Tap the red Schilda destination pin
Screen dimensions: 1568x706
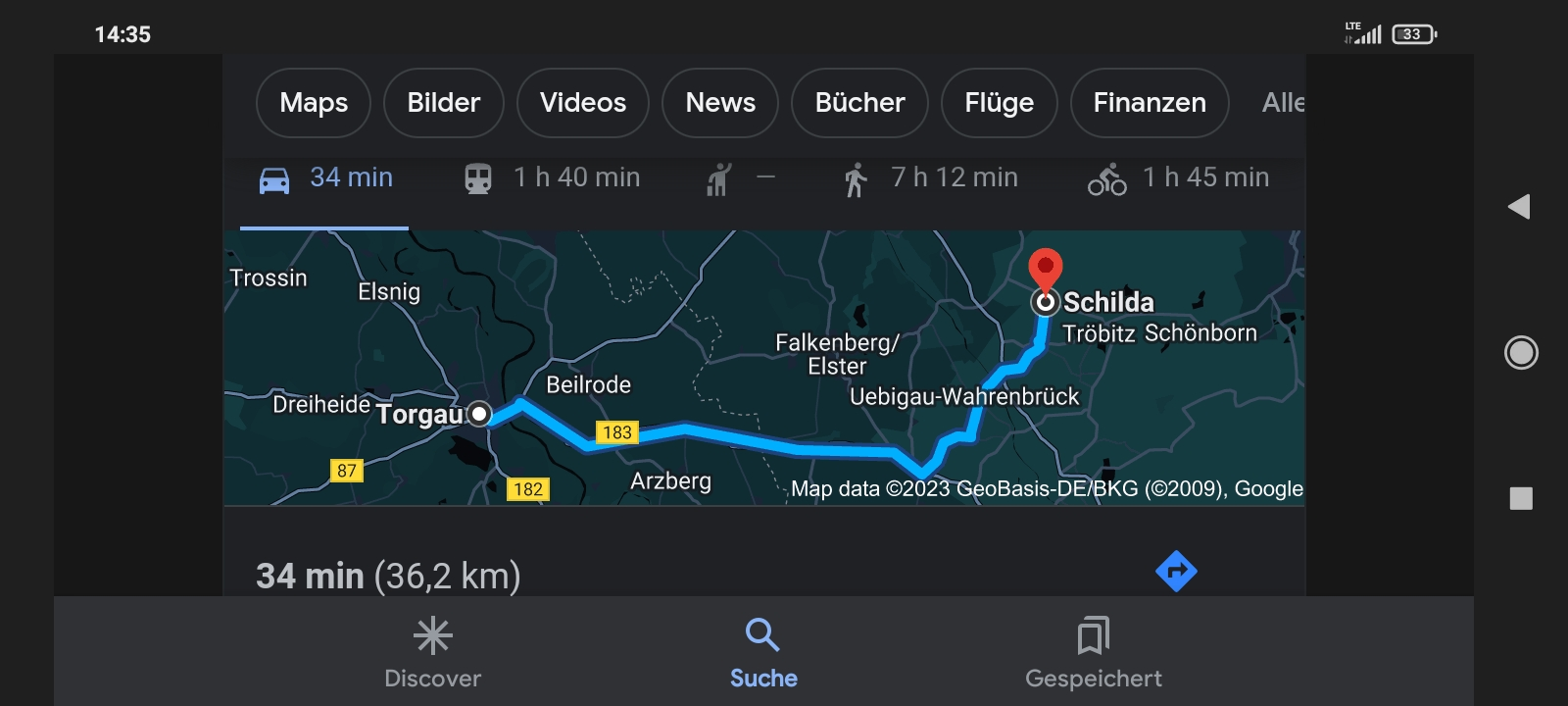(x=1046, y=269)
